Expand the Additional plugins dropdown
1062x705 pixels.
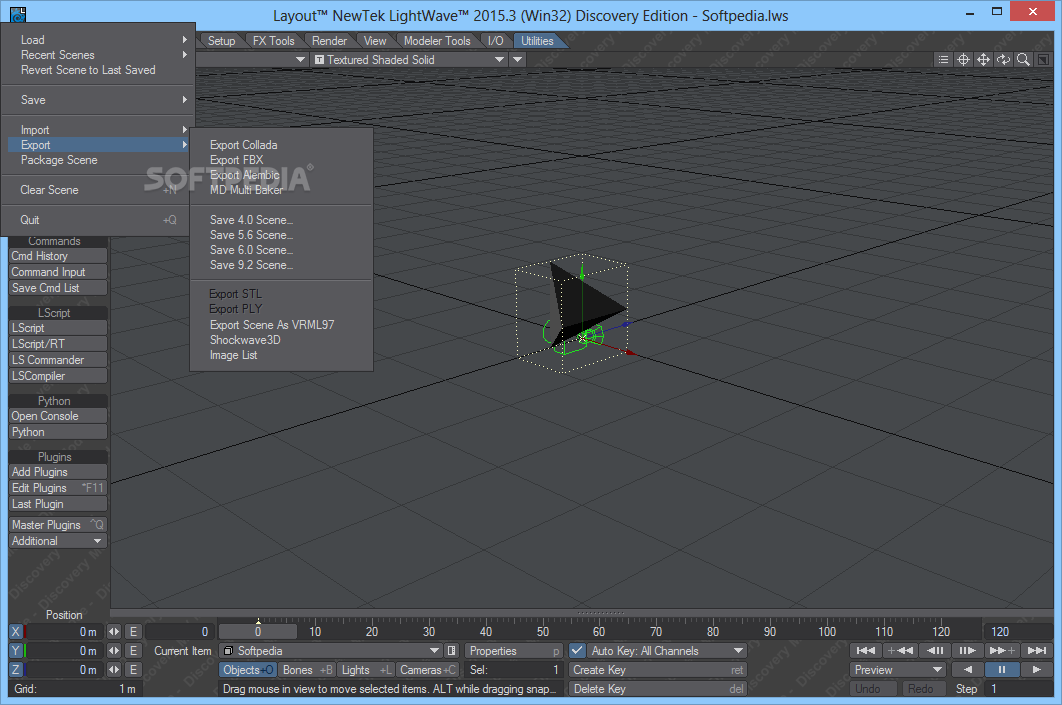click(x=58, y=540)
